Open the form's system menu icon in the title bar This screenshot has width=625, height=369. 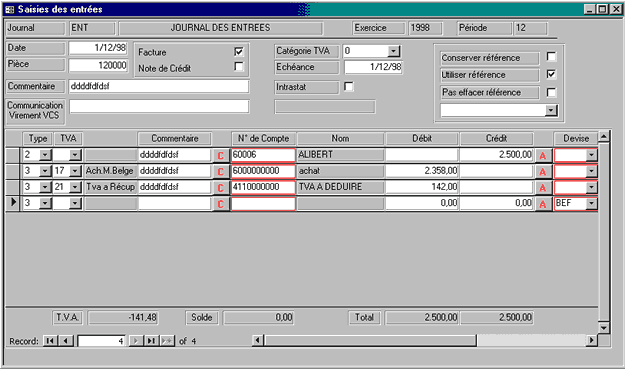pos(10,10)
